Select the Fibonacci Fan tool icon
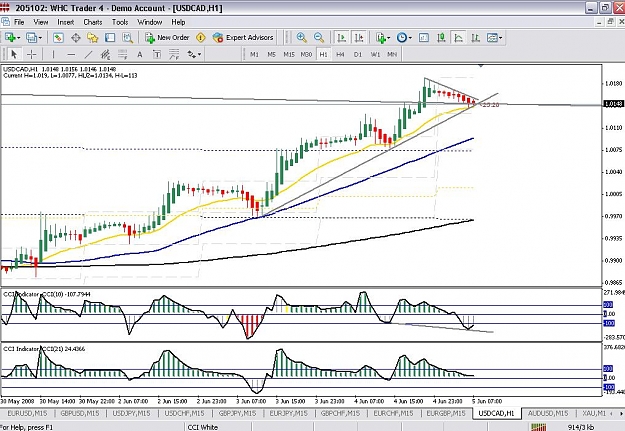Screen dimensions: 625x431 click(x=174, y=54)
